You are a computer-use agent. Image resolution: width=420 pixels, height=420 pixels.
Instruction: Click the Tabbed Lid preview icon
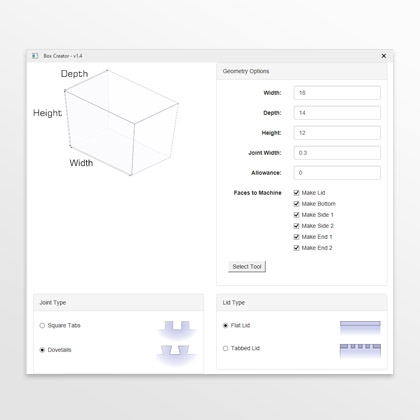pos(360,351)
